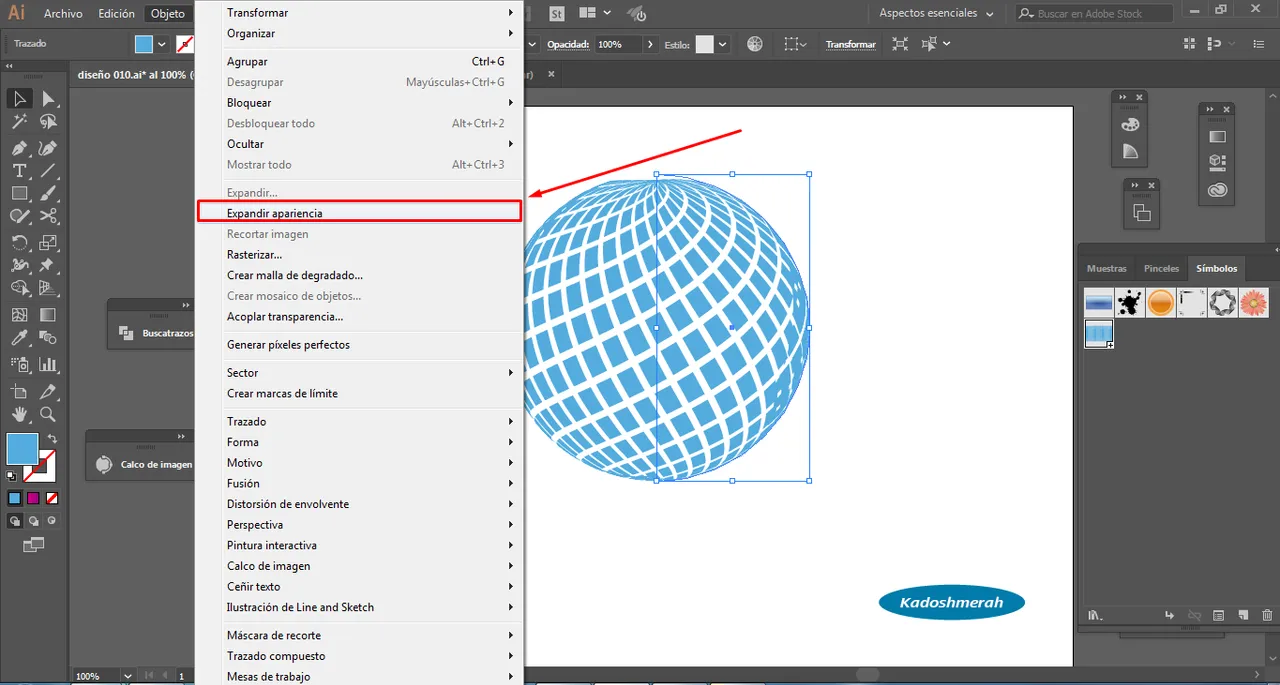The image size is (1280, 685).
Task: Select the Zoom magnifier tool
Action: coord(48,414)
